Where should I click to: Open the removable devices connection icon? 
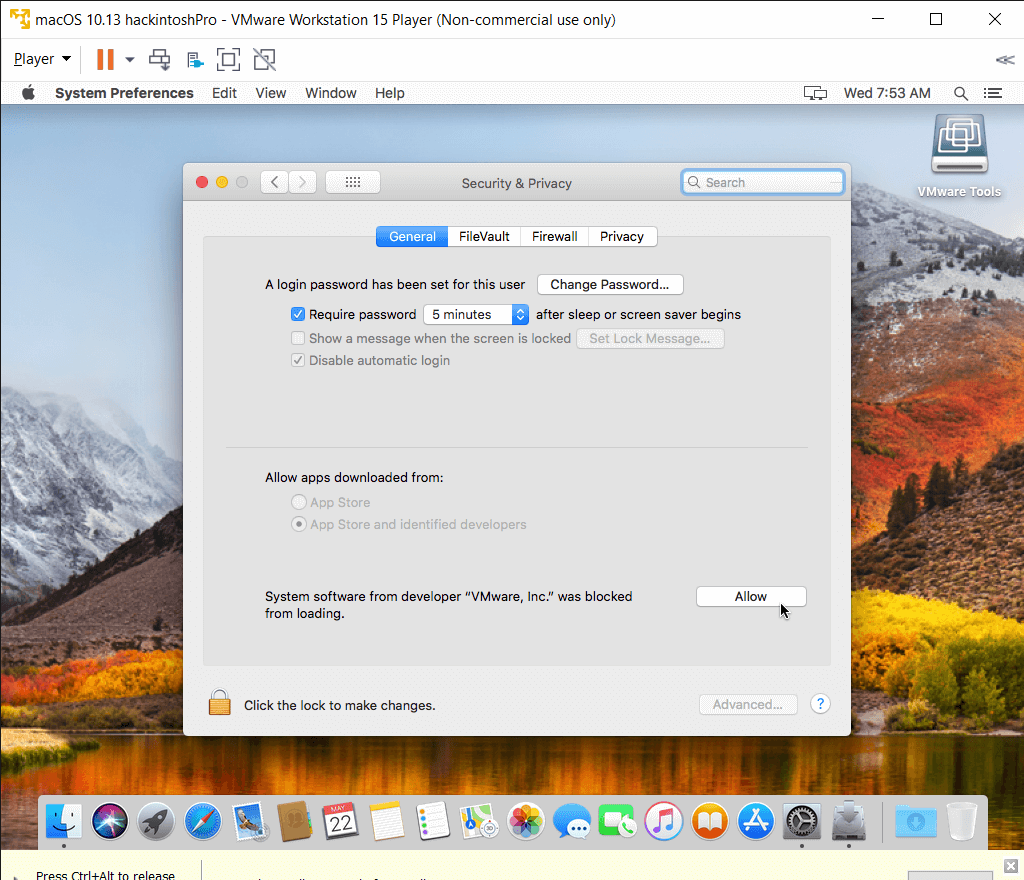point(195,60)
